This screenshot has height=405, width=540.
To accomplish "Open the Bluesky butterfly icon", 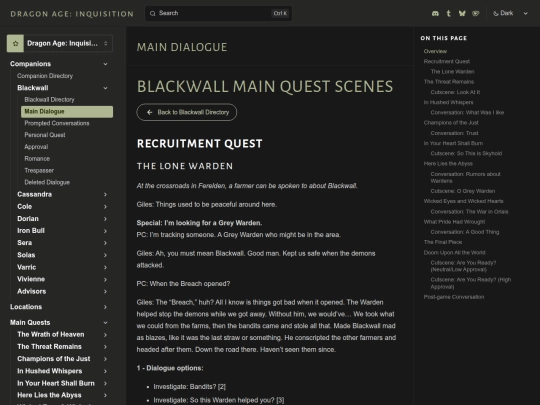I will pyautogui.click(x=462, y=13).
